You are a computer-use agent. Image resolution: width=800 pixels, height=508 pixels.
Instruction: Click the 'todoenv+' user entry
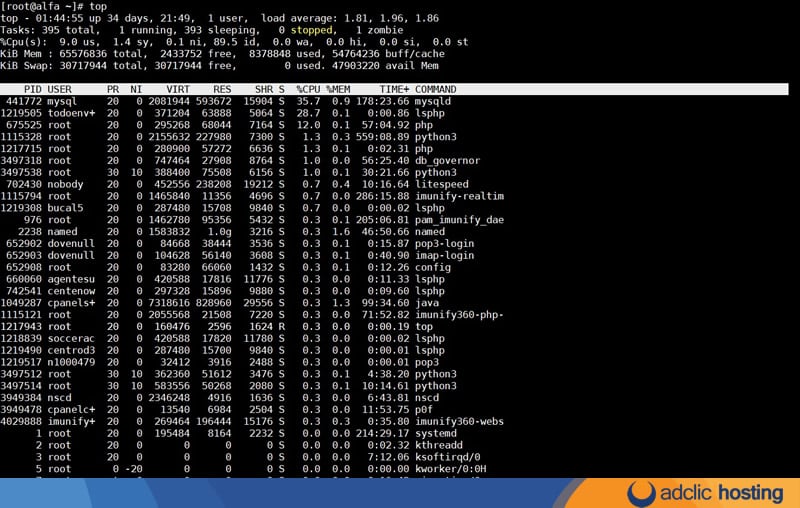pyautogui.click(x=71, y=113)
